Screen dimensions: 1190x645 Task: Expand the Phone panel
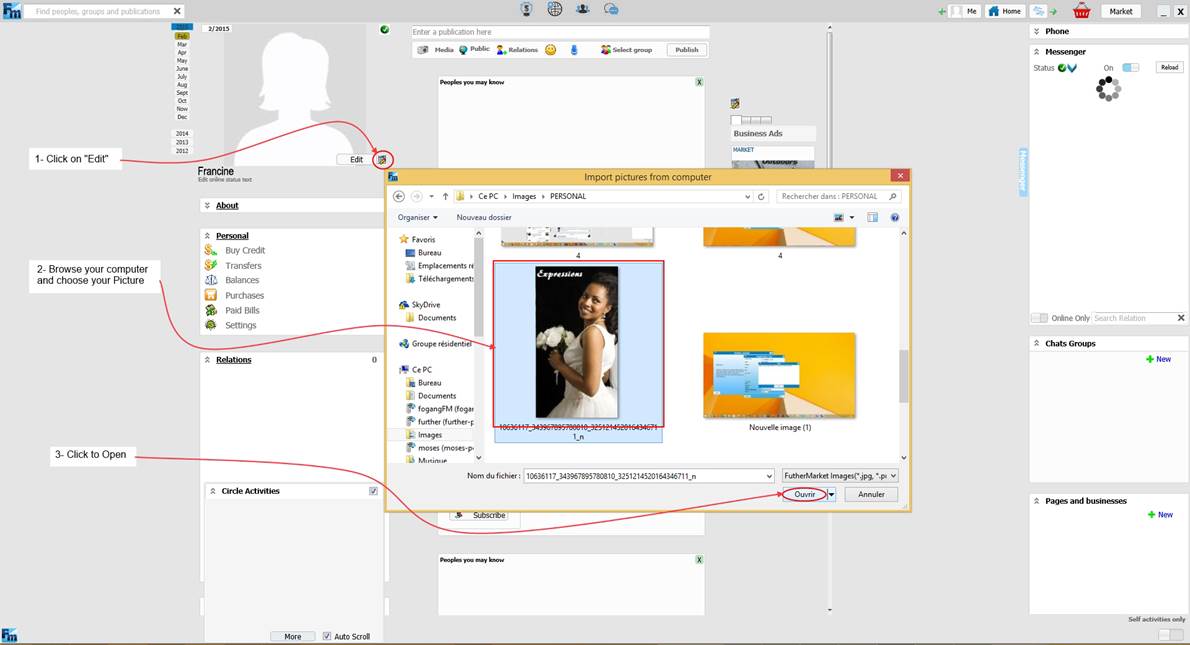point(1037,31)
